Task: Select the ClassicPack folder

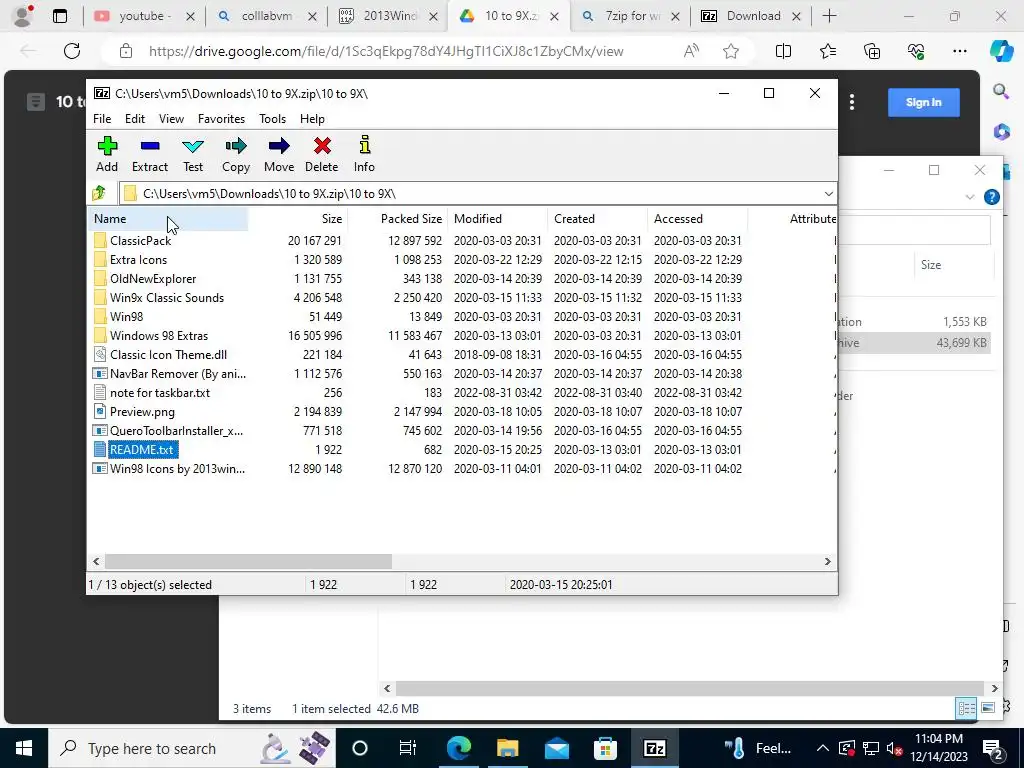Action: 140,240
